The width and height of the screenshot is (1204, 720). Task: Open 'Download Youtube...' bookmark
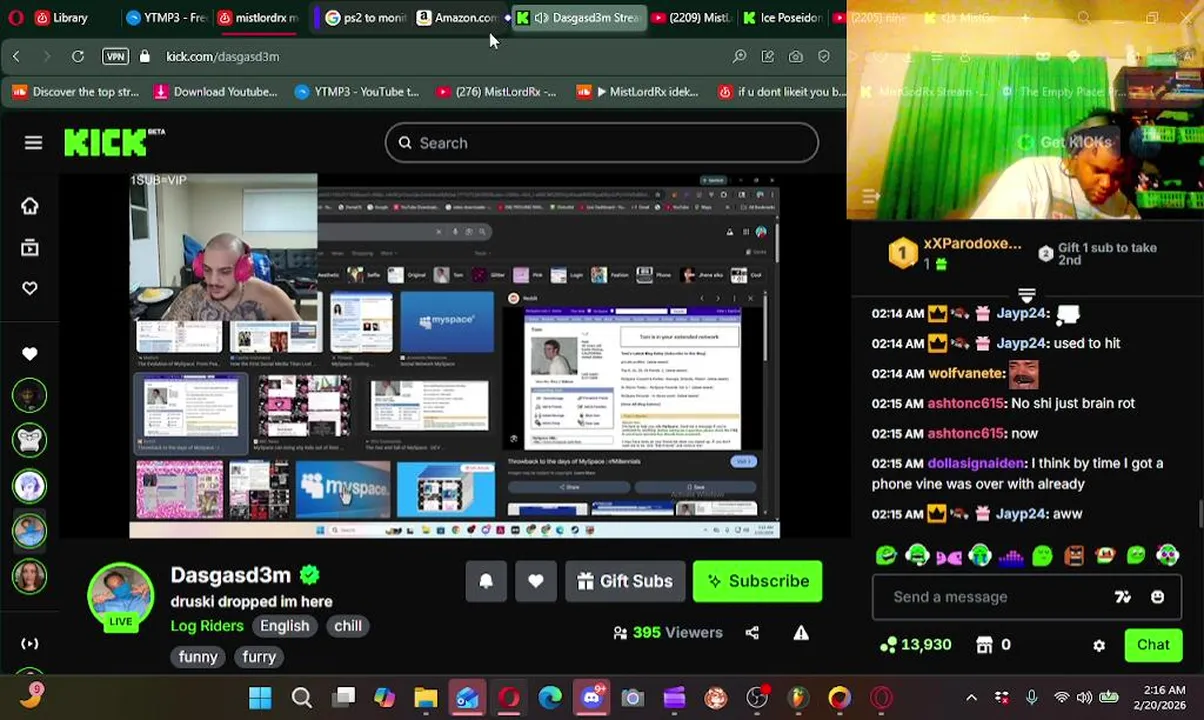214,92
